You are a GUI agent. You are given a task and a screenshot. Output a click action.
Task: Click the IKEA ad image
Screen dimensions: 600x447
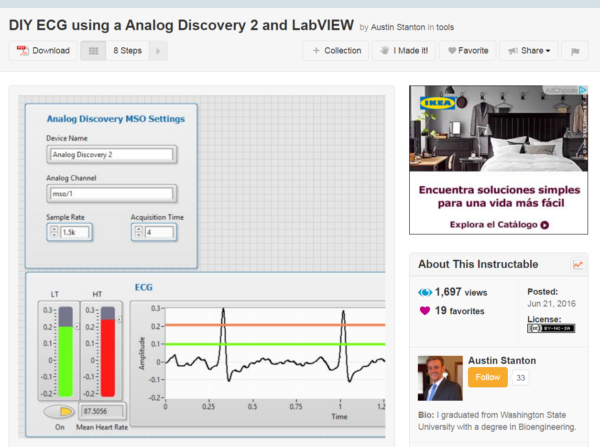click(x=499, y=129)
